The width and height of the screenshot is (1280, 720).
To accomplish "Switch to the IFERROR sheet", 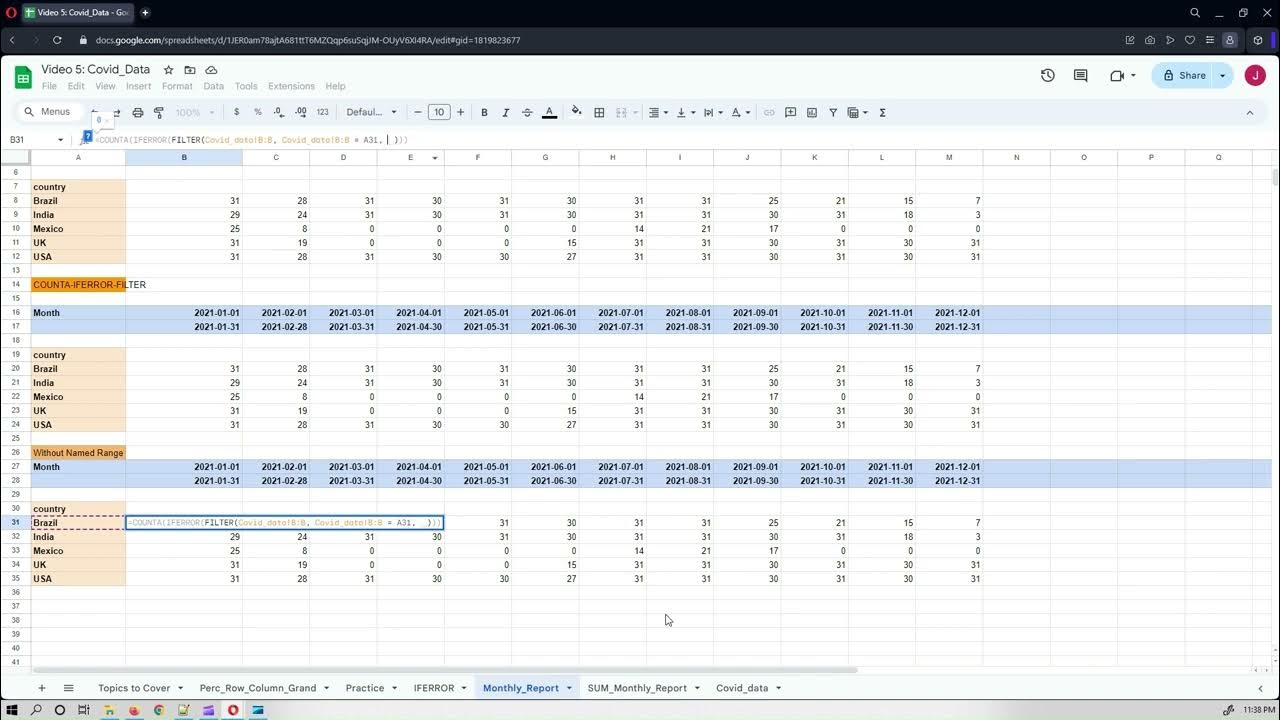I will click(x=434, y=688).
